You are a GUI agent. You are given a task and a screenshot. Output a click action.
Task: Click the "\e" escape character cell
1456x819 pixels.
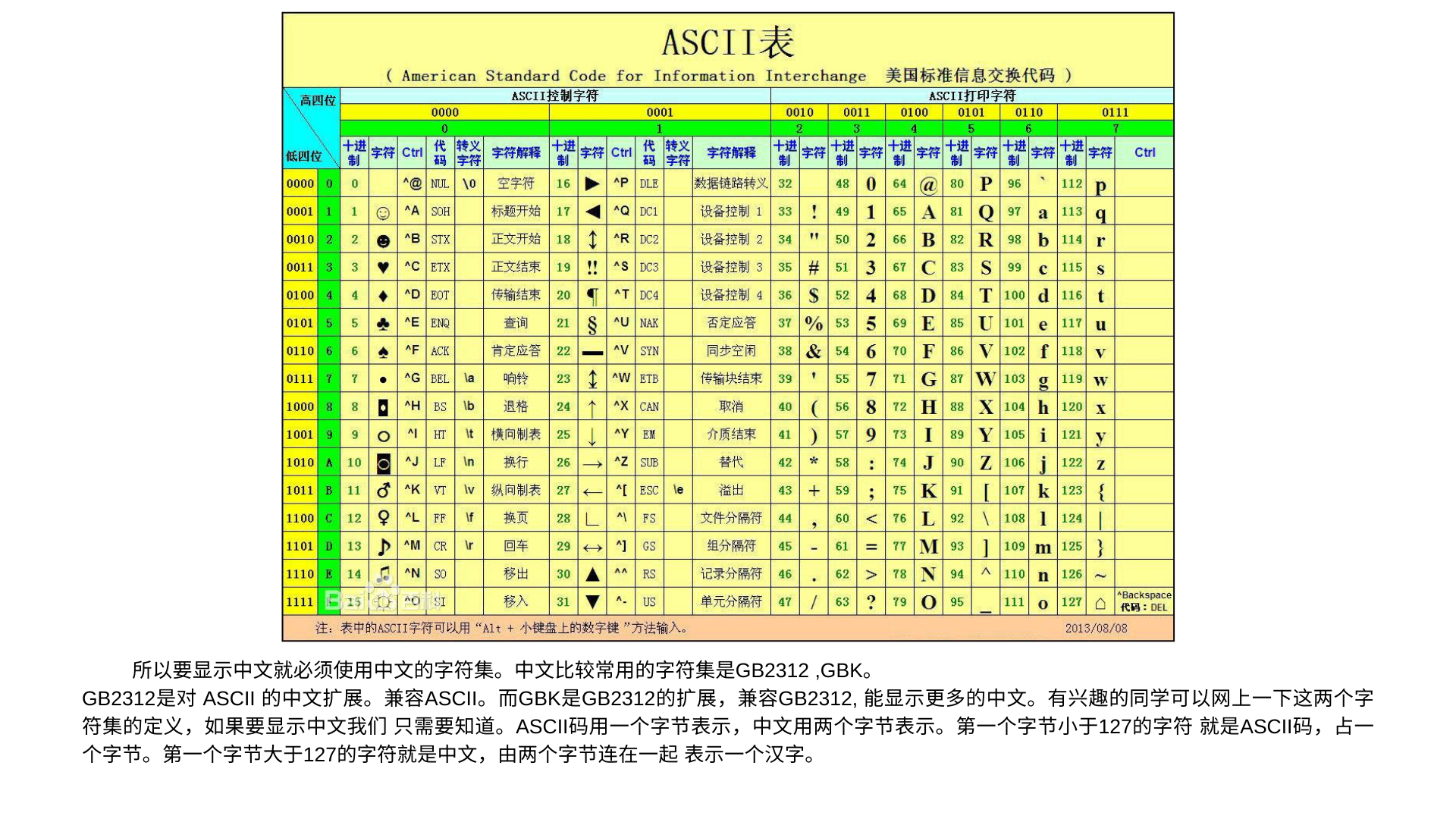[678, 491]
